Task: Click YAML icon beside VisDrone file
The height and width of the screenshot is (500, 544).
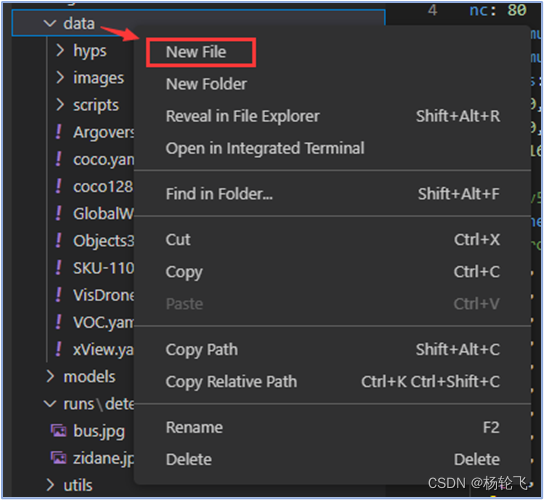Action: pyautogui.click(x=59, y=295)
